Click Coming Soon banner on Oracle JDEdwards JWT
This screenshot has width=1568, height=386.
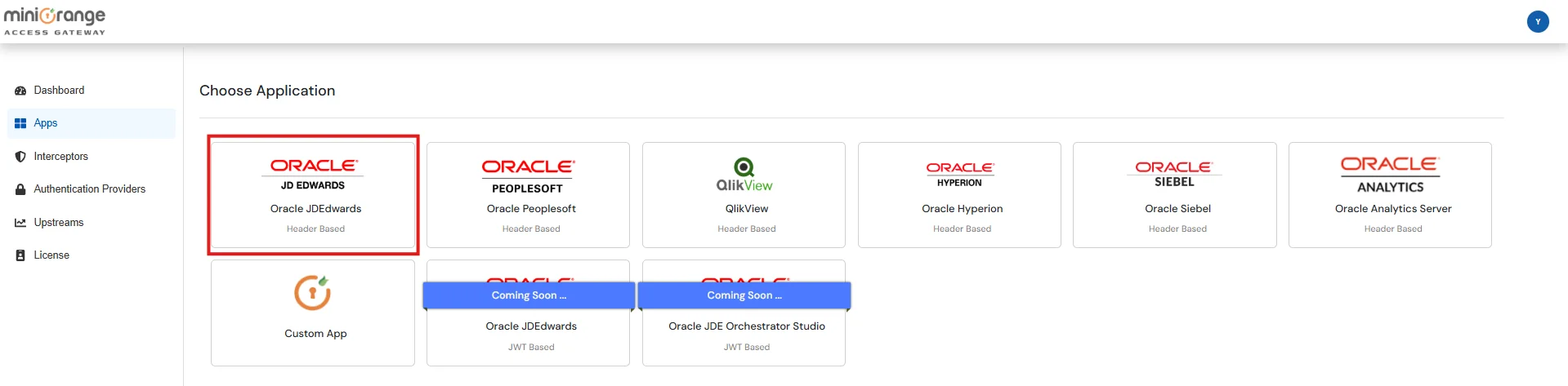(529, 295)
